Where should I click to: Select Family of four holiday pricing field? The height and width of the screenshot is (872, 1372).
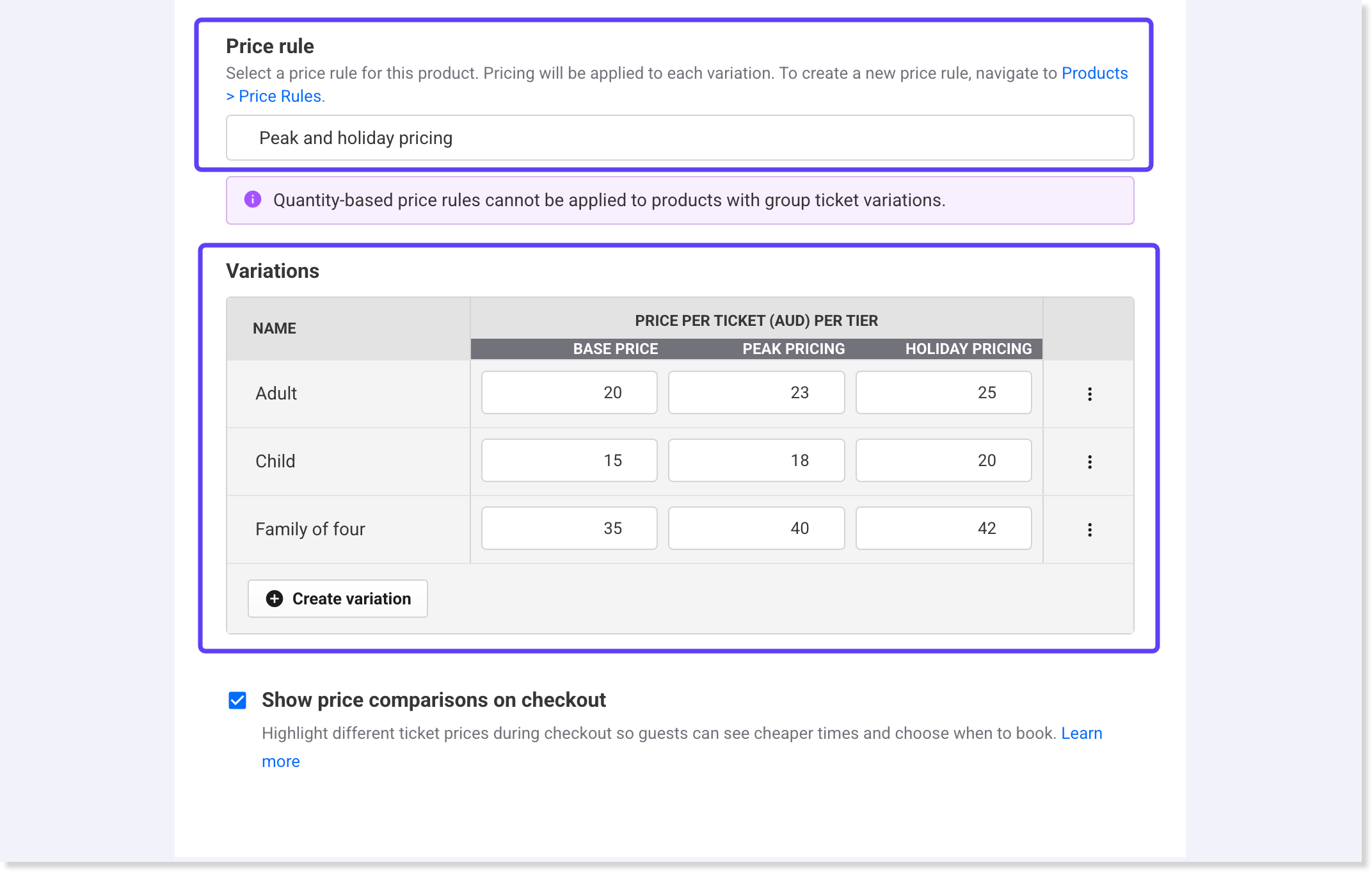[943, 528]
